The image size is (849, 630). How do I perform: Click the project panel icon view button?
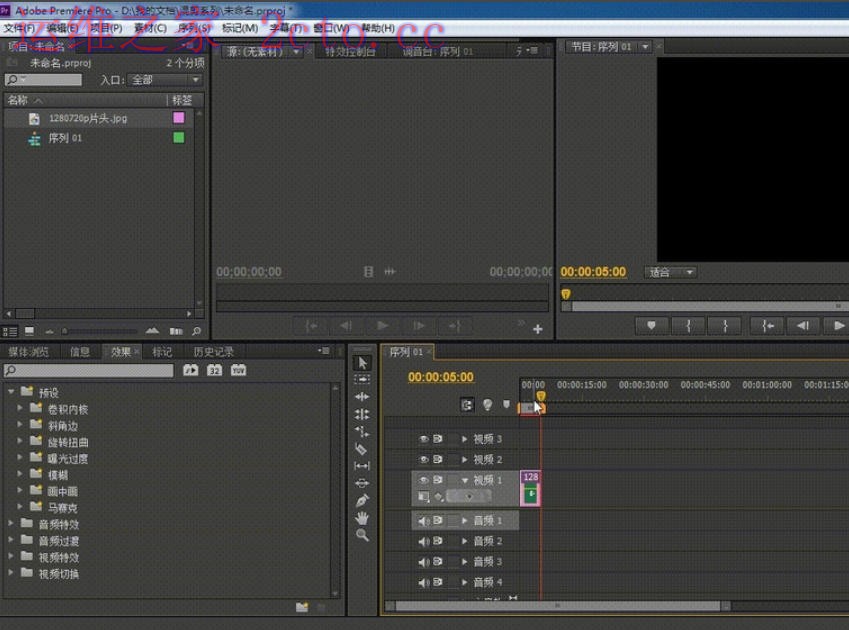29,331
